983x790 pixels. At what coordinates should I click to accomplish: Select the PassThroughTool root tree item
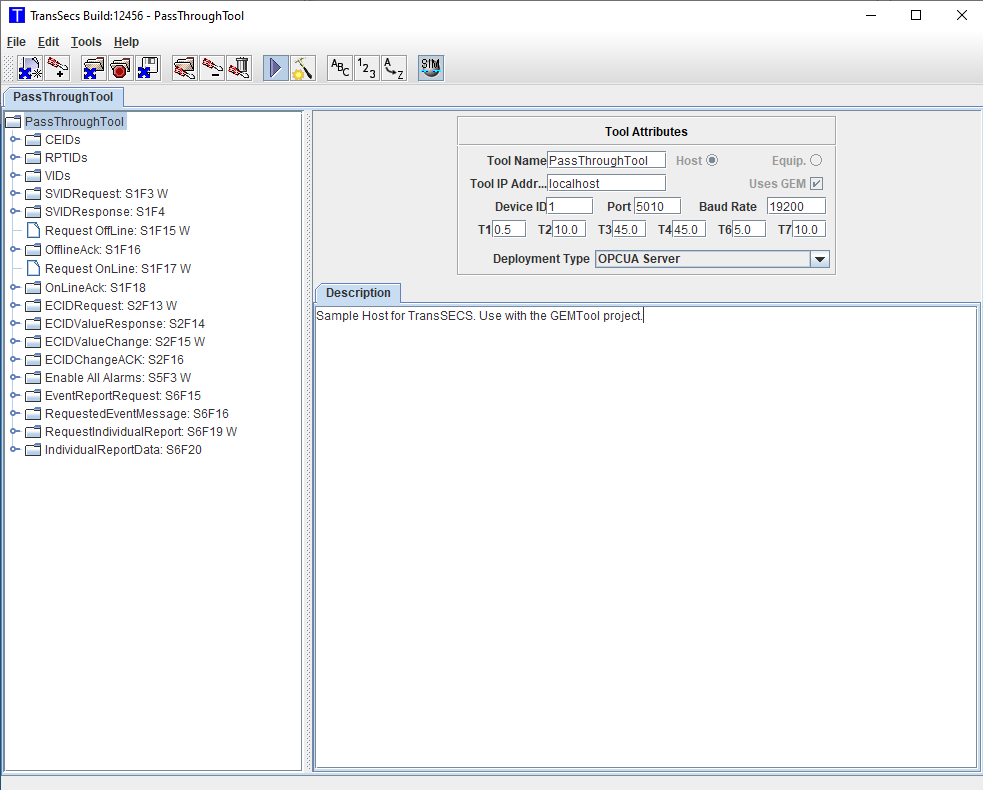[x=75, y=122]
